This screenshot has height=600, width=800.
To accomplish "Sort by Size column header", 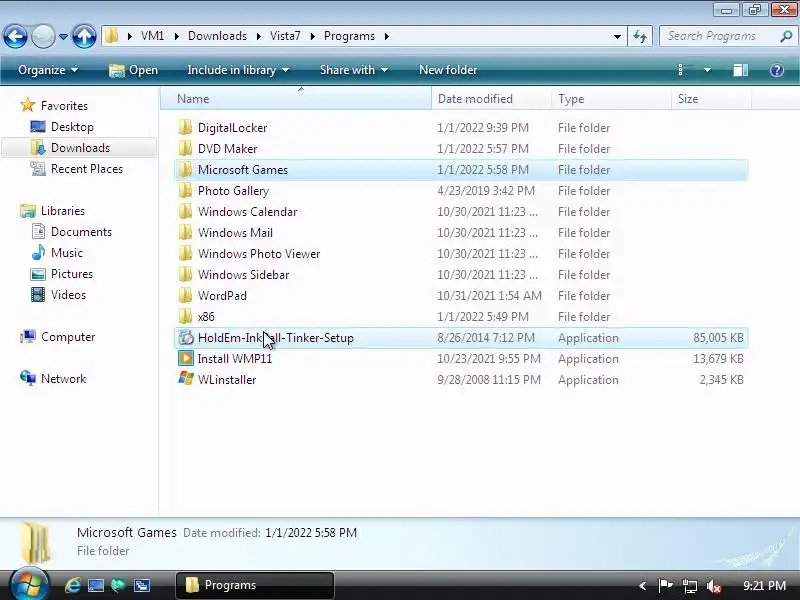I will tap(711, 99).
